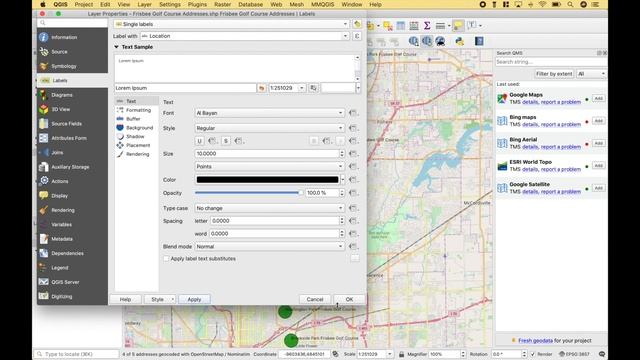The image size is (640, 360).
Task: Click Filter by extent button
Action: [554, 74]
